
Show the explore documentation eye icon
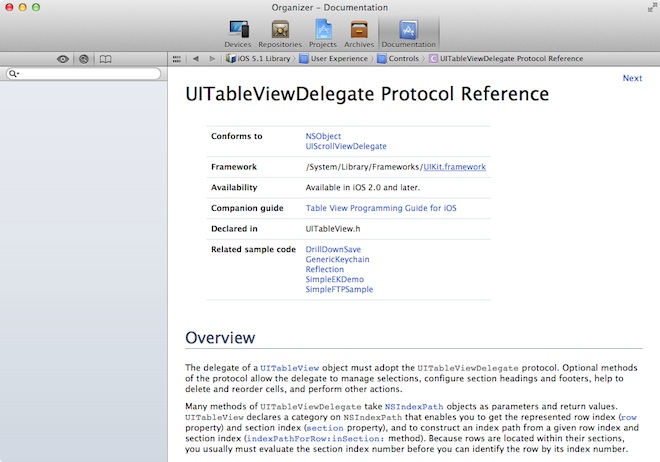click(63, 59)
